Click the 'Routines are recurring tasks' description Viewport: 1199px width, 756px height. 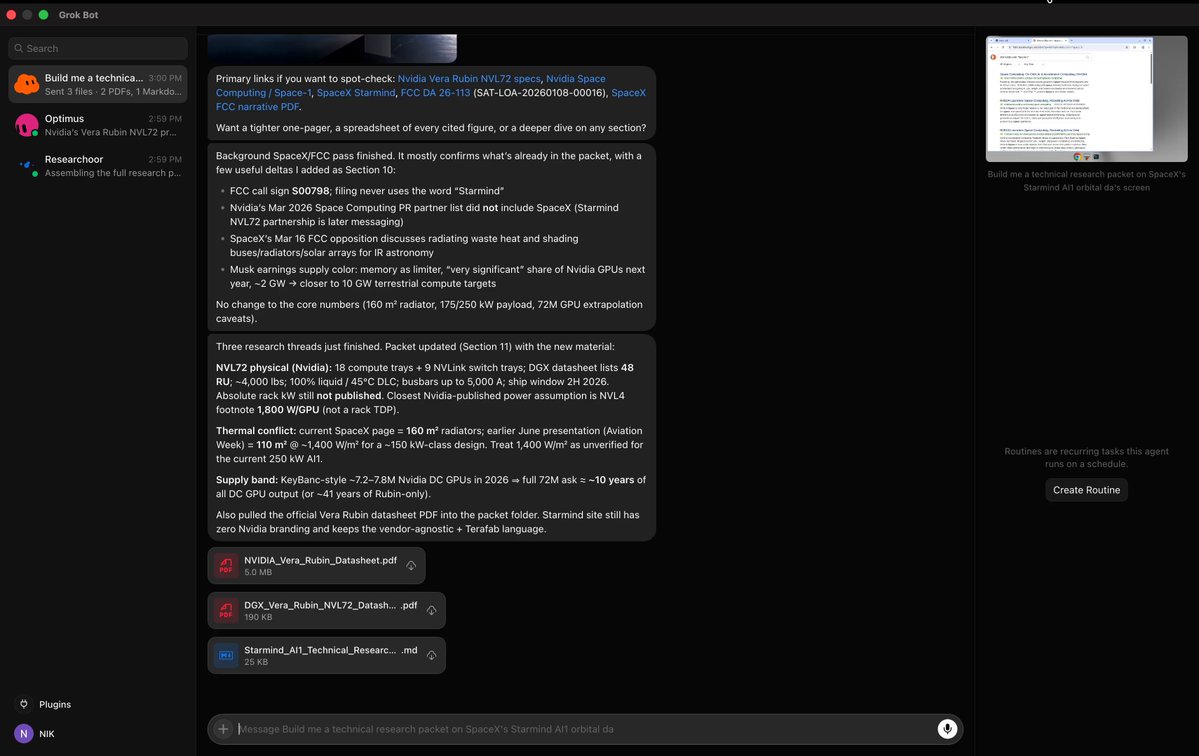click(x=1086, y=457)
